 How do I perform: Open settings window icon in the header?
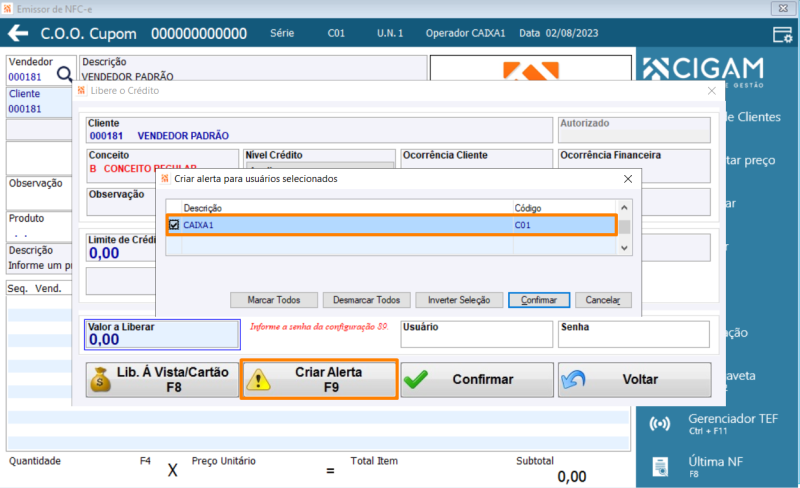click(x=782, y=34)
